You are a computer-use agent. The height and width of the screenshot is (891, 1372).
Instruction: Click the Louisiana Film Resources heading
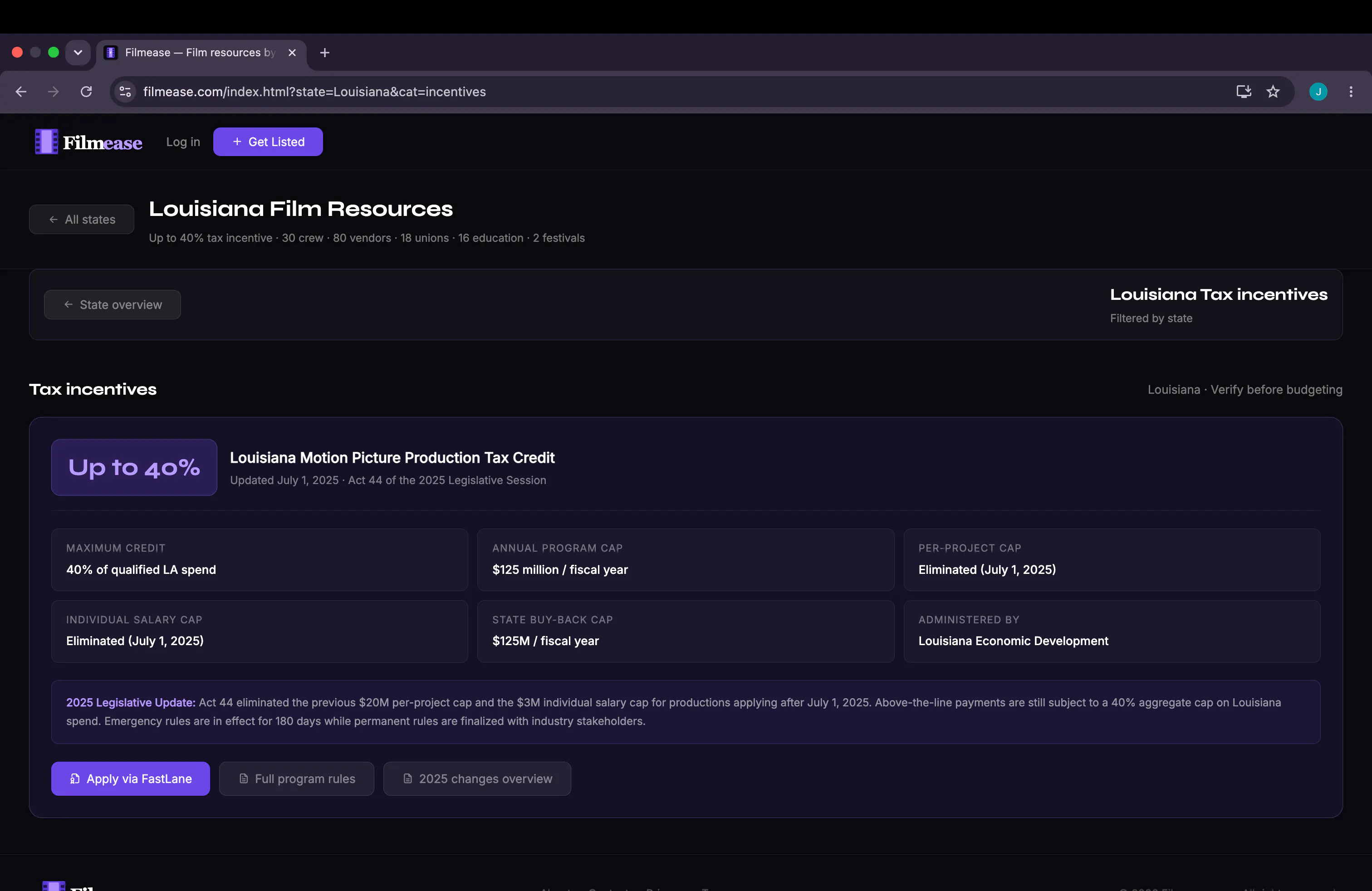[x=301, y=209]
